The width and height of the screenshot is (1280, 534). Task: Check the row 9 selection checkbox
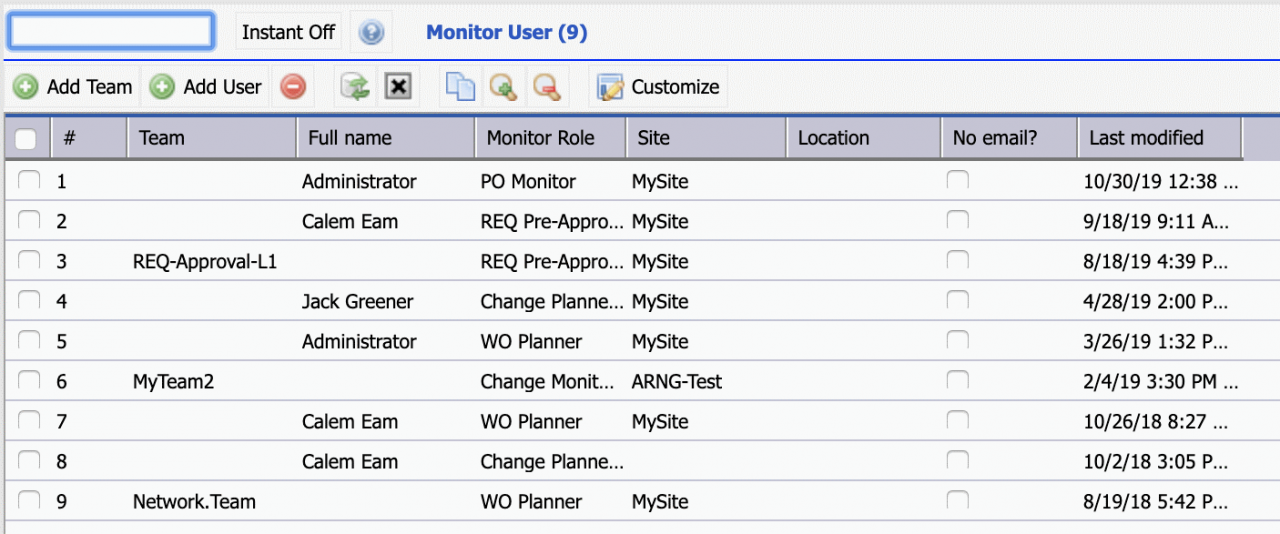(x=30, y=500)
